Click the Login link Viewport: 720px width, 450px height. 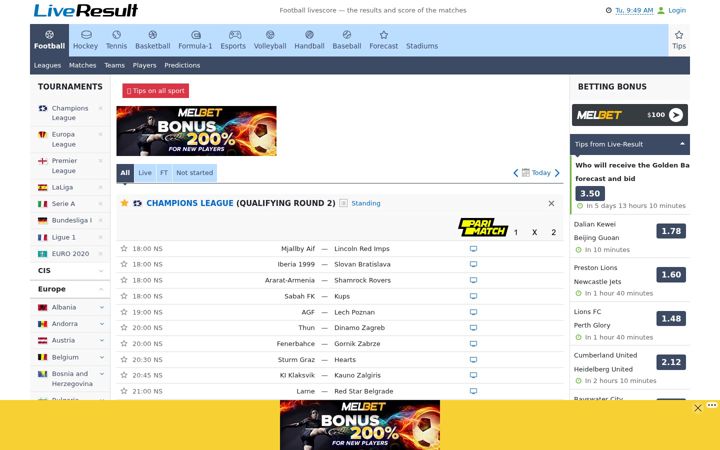click(x=677, y=10)
